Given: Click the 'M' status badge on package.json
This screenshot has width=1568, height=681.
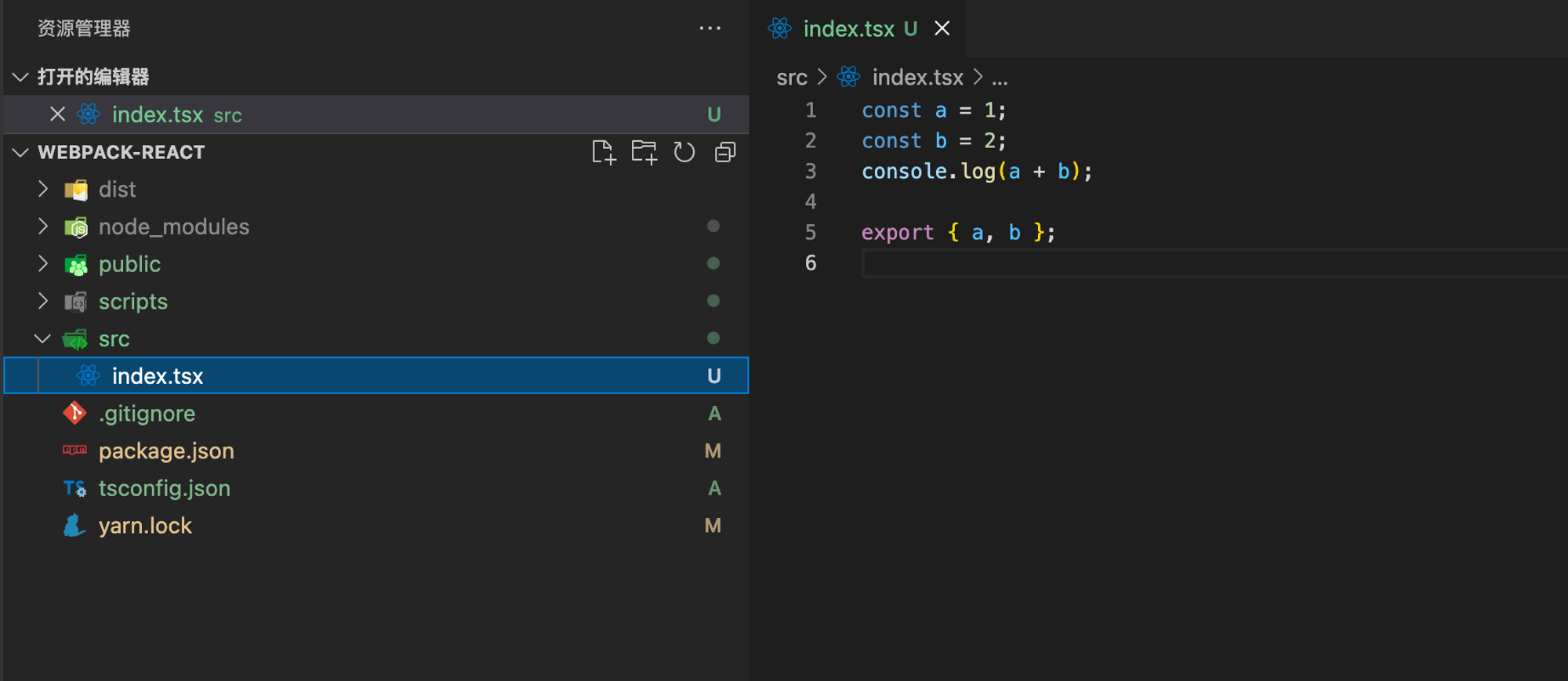Looking at the screenshot, I should point(713,451).
